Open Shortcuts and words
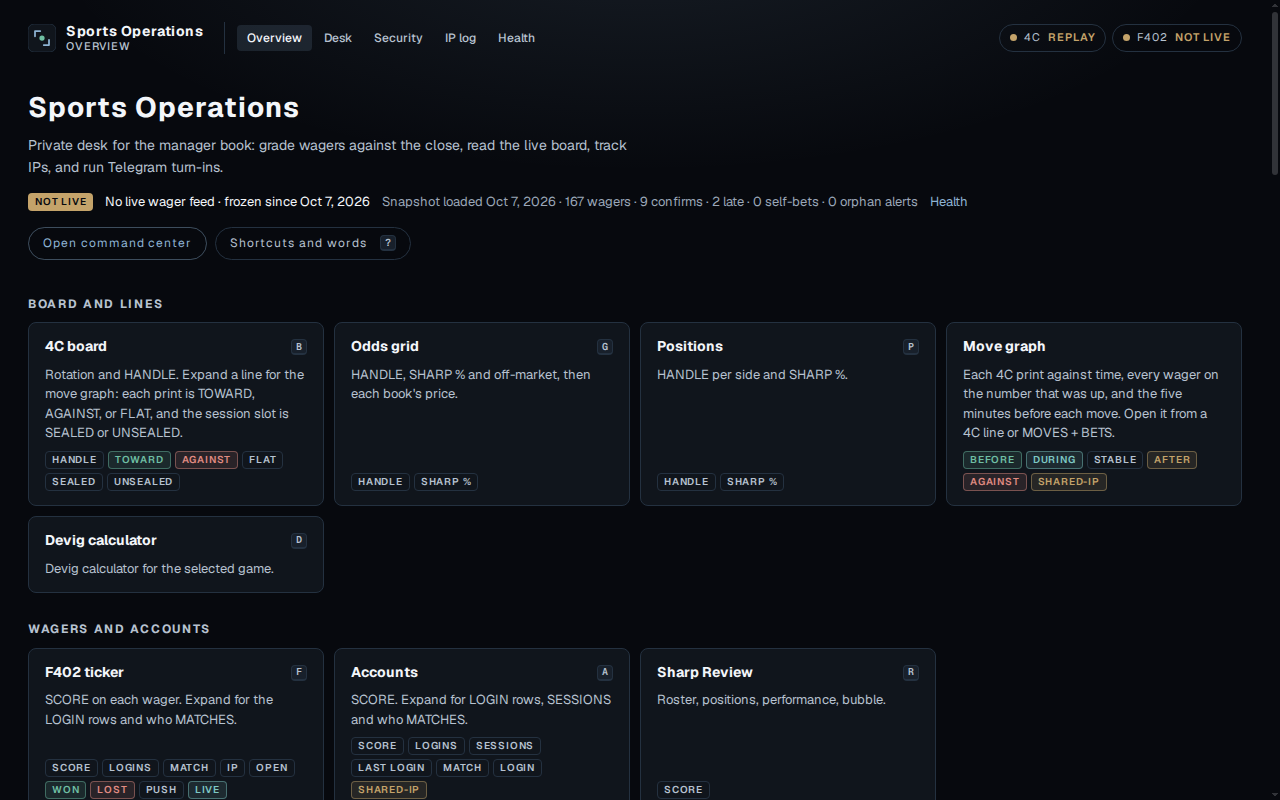The width and height of the screenshot is (1280, 800). pos(312,243)
